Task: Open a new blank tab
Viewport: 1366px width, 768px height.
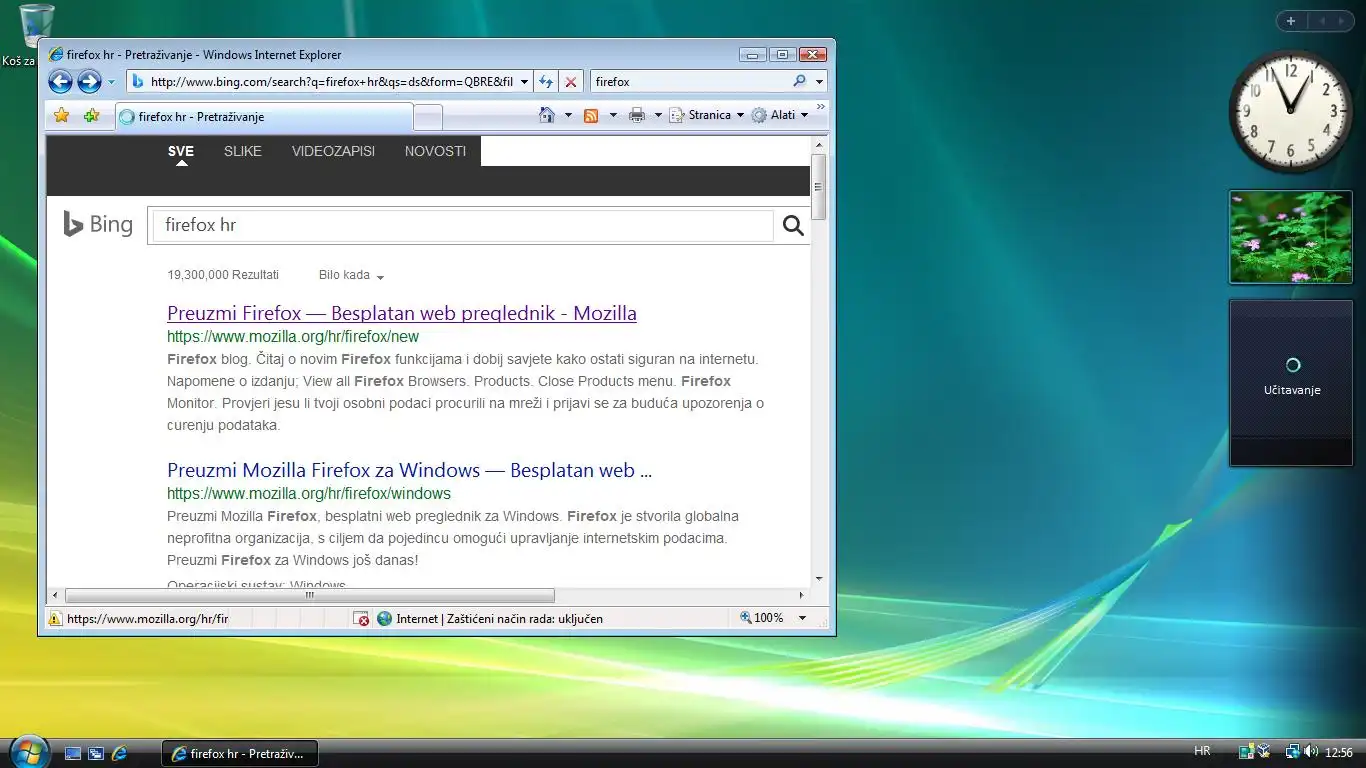Action: tap(428, 118)
